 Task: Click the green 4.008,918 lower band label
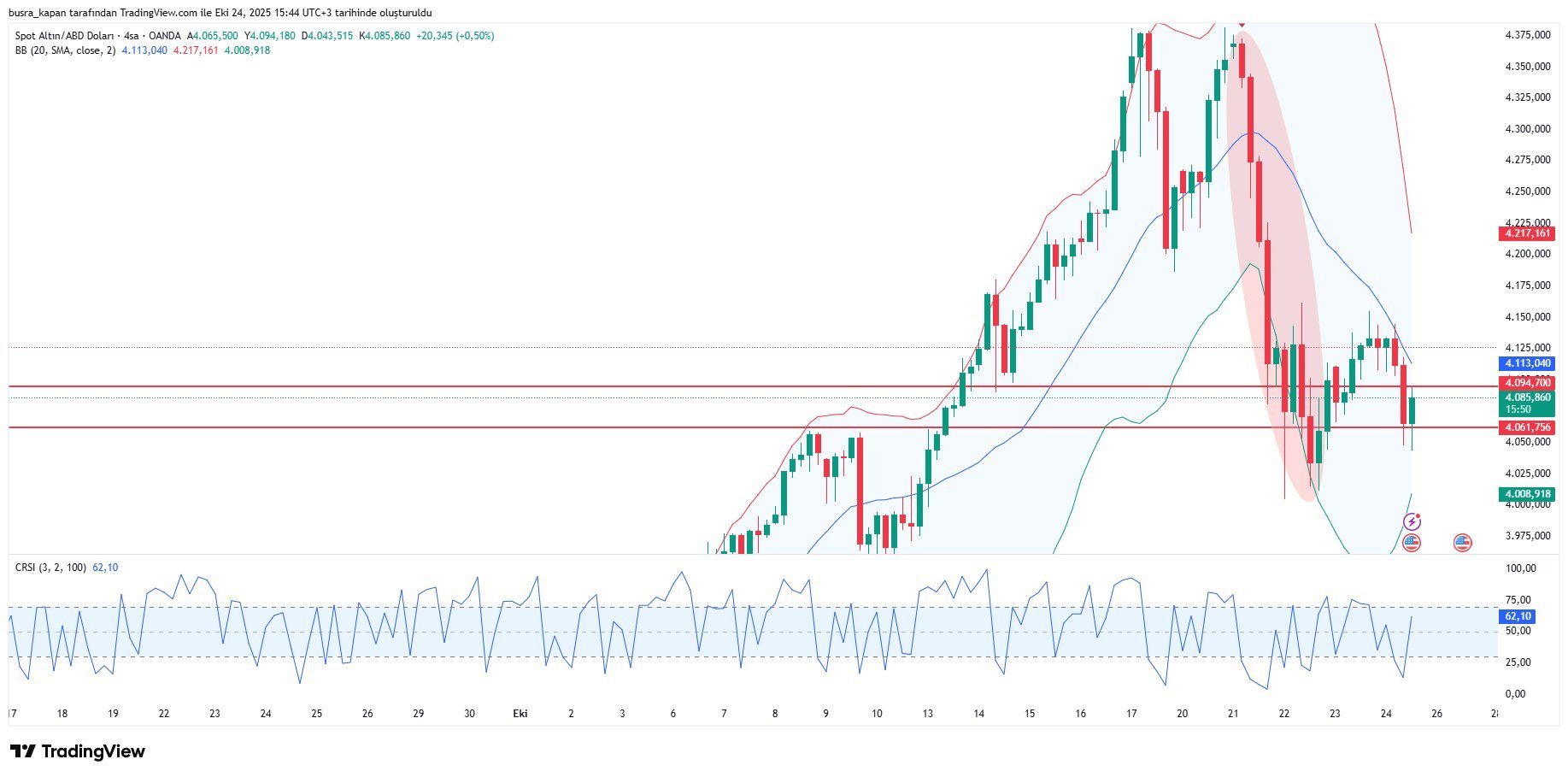point(1527,494)
